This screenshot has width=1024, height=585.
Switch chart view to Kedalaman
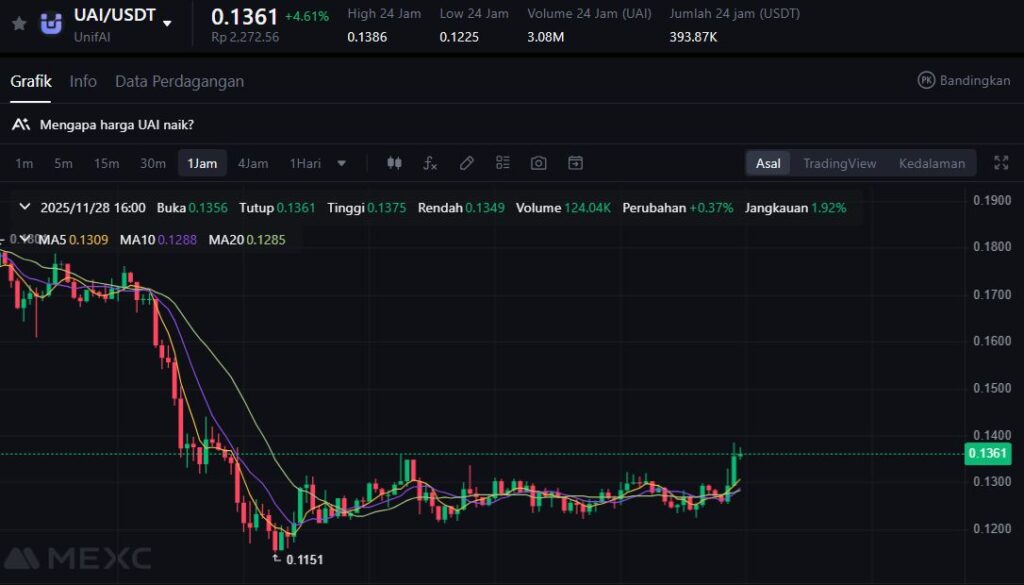(931, 163)
